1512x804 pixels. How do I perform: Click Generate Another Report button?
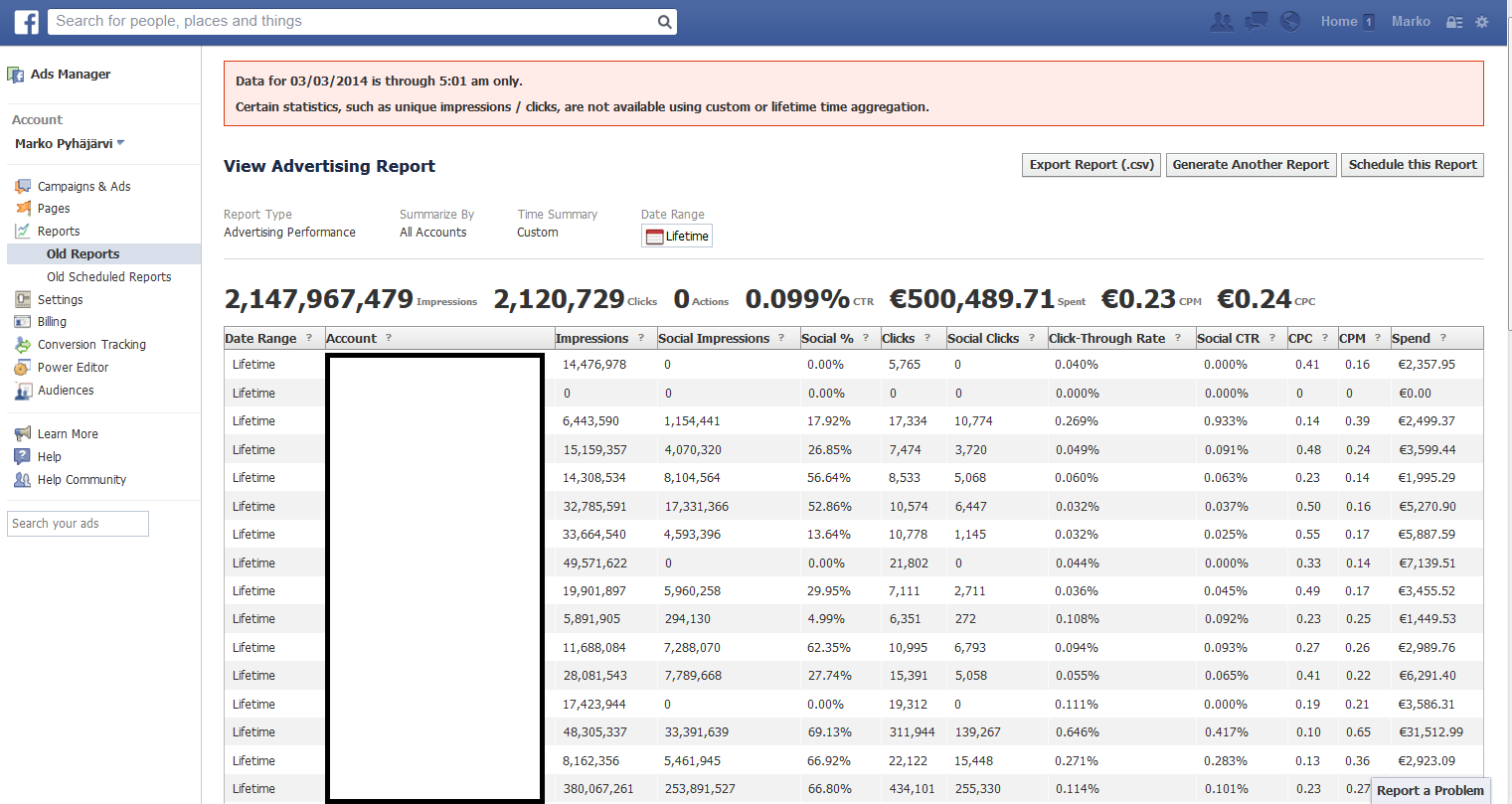pyautogui.click(x=1251, y=165)
